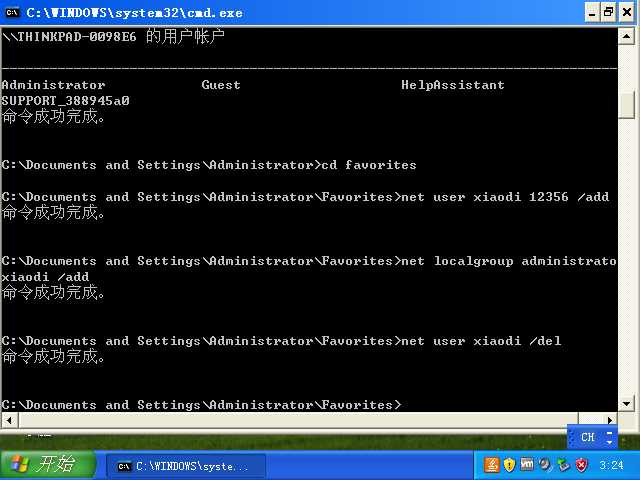Click the 3:24 system clock
This screenshot has height=480, width=640.
(x=611, y=465)
